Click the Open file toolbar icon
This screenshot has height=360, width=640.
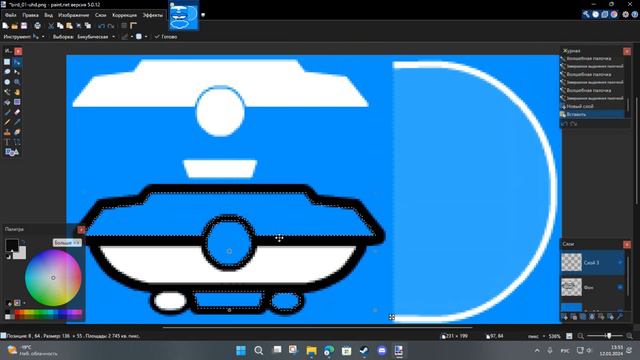click(x=15, y=26)
